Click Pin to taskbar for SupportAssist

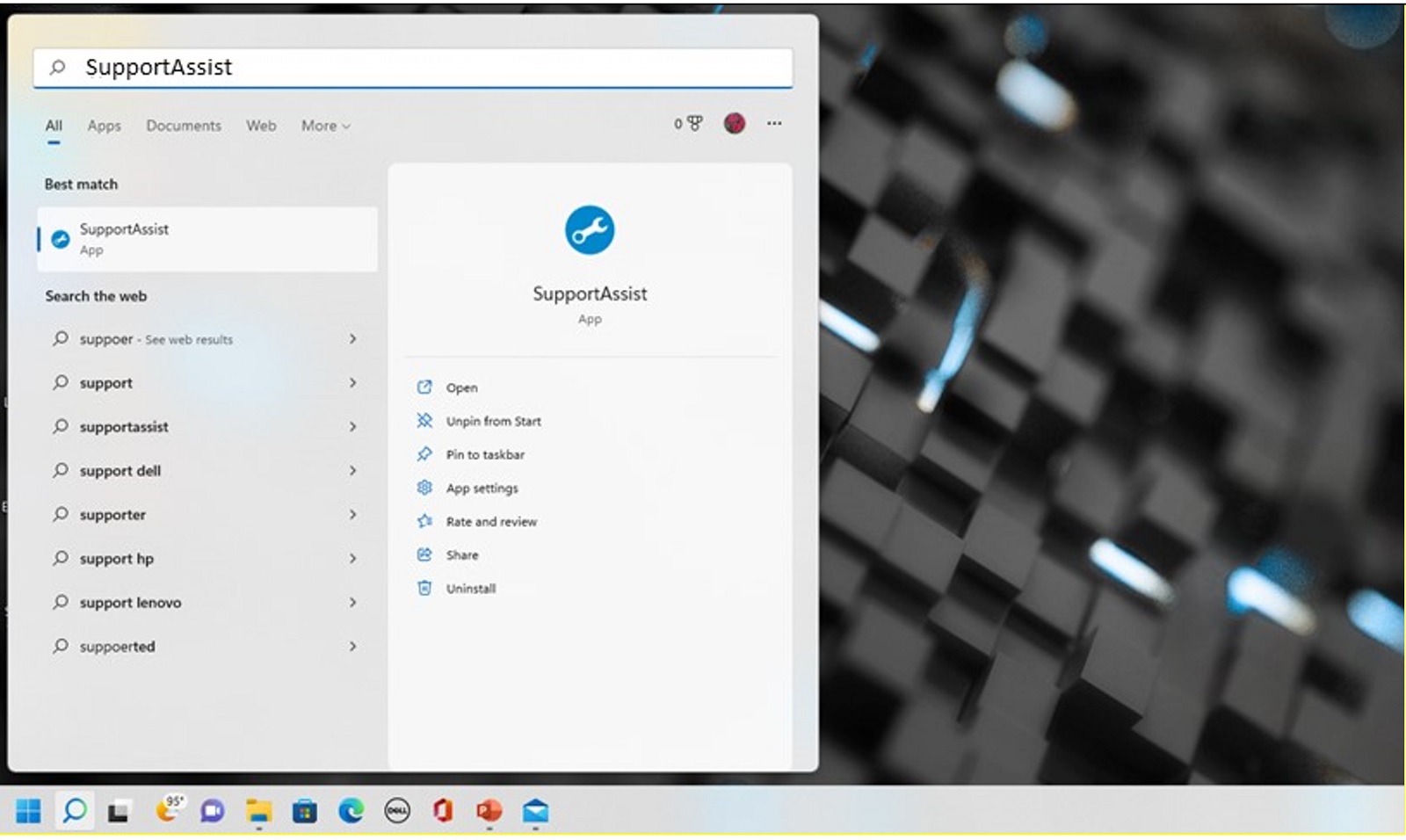[485, 454]
